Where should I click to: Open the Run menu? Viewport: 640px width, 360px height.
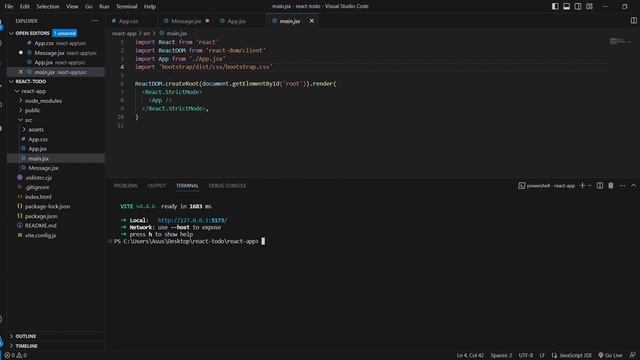click(x=104, y=7)
